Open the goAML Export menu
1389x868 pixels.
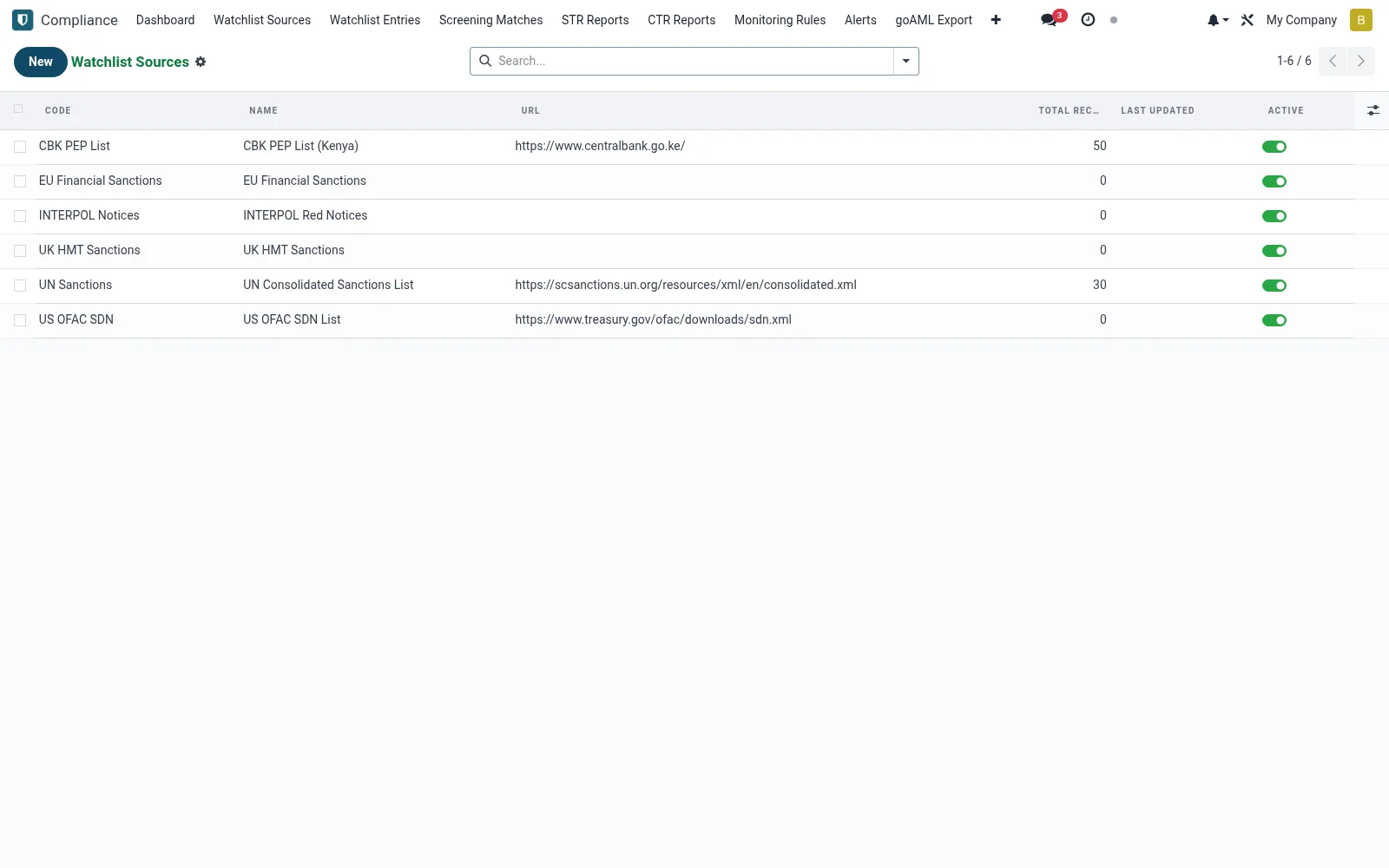[934, 20]
